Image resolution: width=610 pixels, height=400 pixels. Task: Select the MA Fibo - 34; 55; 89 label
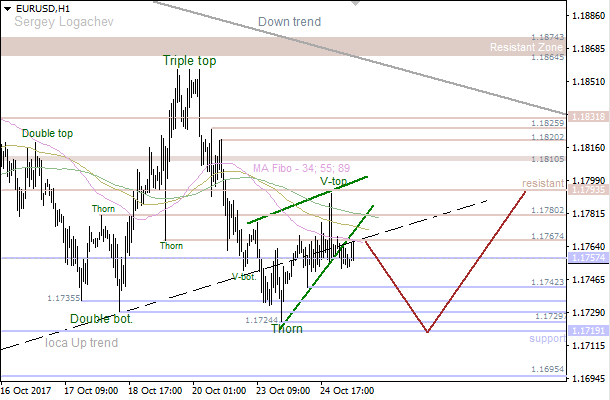(301, 168)
